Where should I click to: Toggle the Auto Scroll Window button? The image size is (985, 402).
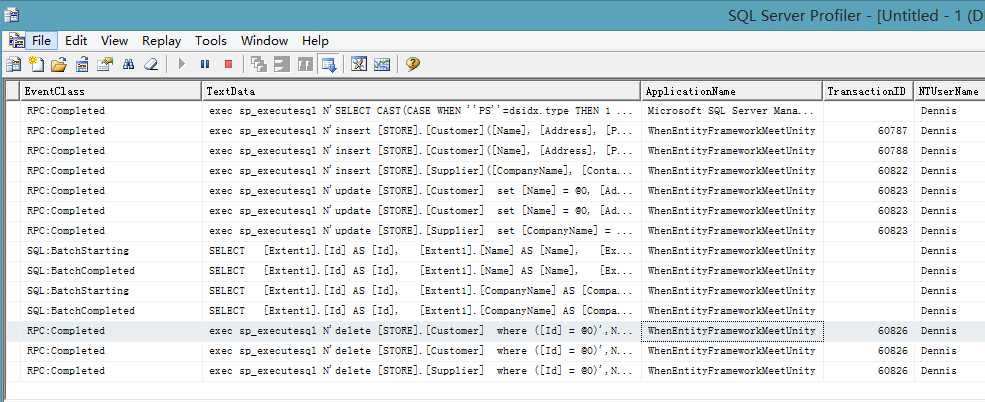coord(329,64)
